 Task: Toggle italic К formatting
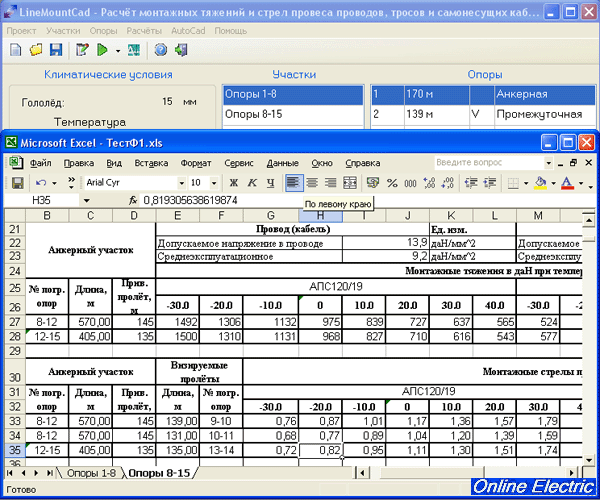point(252,183)
